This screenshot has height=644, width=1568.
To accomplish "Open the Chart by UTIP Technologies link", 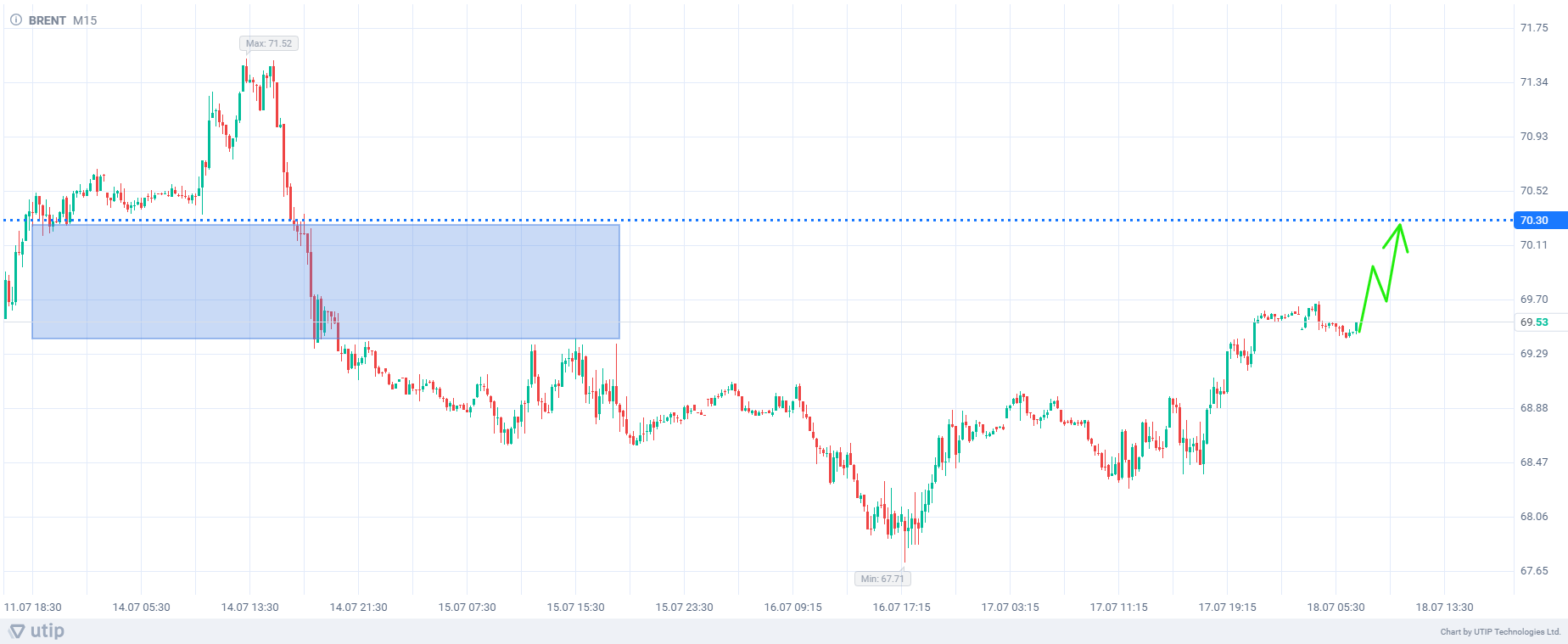I will tap(1500, 631).
